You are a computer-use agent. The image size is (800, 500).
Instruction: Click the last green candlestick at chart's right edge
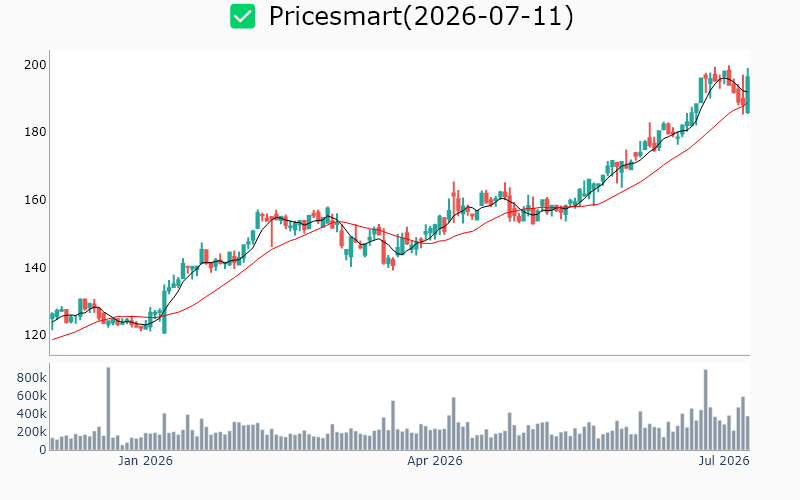tap(748, 94)
